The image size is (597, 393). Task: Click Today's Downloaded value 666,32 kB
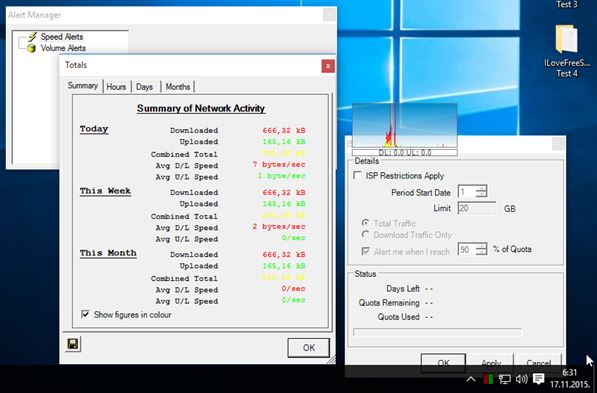pyautogui.click(x=284, y=131)
